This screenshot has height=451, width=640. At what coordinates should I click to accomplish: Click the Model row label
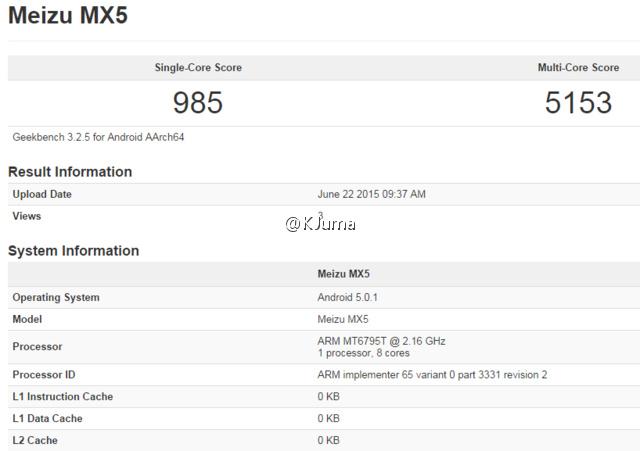27,319
